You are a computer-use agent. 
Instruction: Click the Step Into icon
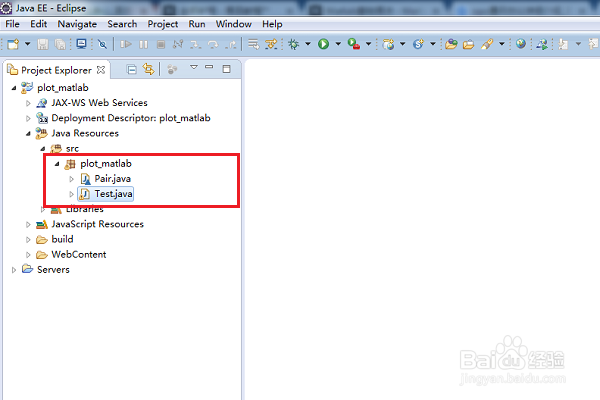point(196,44)
